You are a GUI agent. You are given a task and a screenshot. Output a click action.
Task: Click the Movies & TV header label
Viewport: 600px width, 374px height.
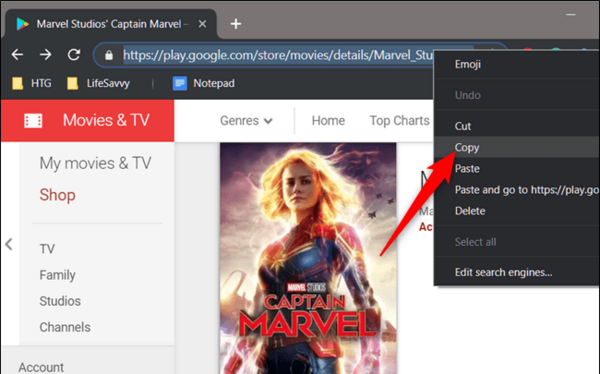(106, 120)
